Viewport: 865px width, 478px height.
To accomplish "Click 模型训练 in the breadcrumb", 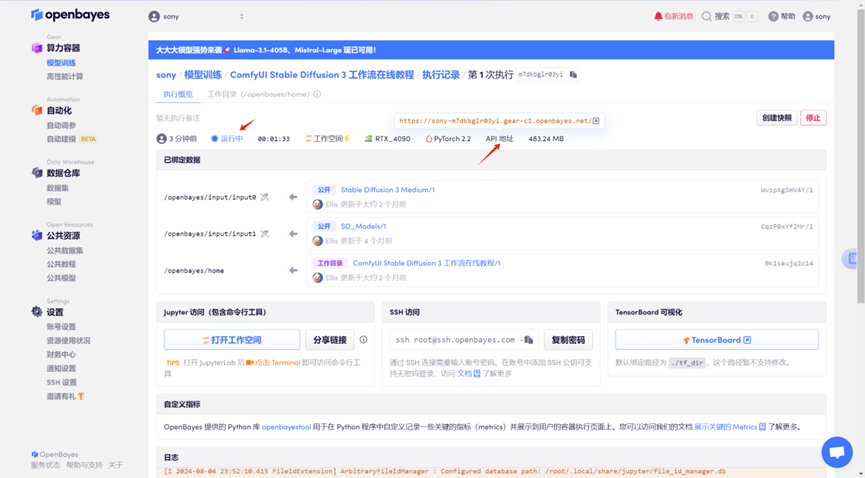I will (203, 75).
